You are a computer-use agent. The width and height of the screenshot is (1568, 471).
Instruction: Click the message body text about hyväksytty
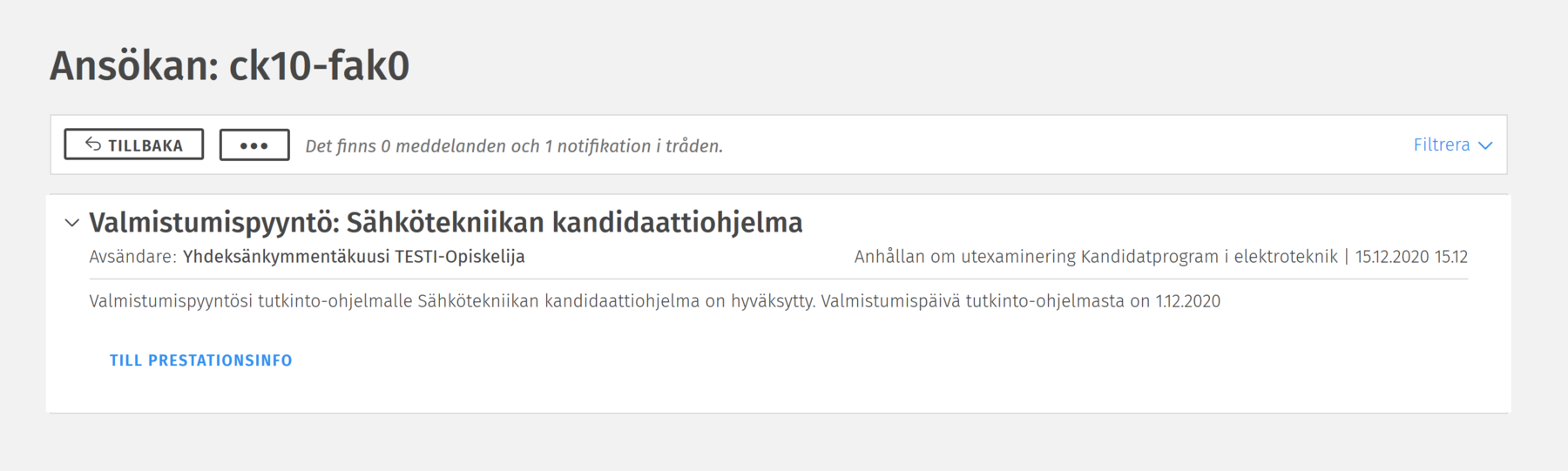[x=653, y=301]
